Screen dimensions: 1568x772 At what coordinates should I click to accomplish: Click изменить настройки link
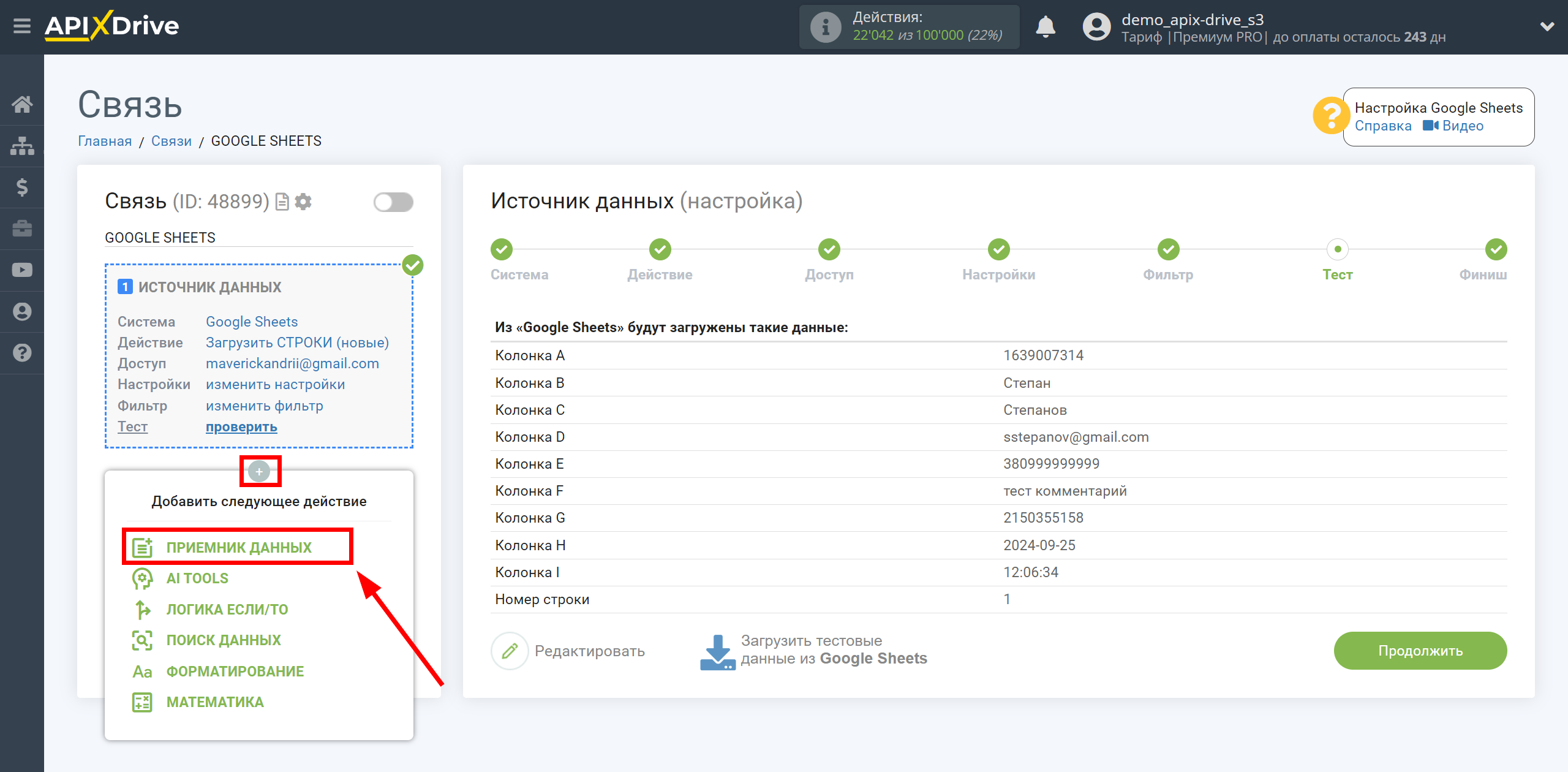[275, 384]
